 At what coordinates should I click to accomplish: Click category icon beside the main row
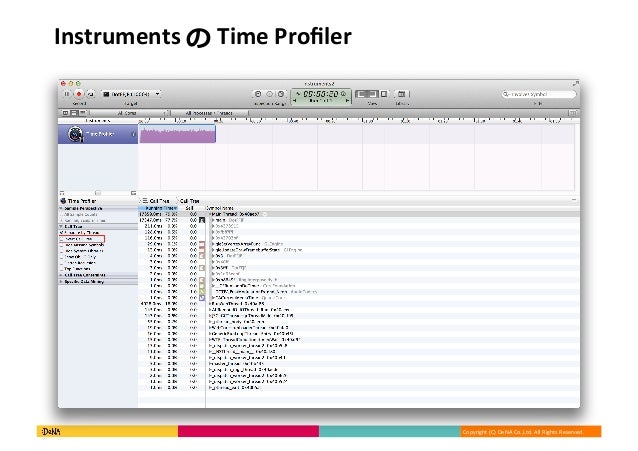point(202,220)
